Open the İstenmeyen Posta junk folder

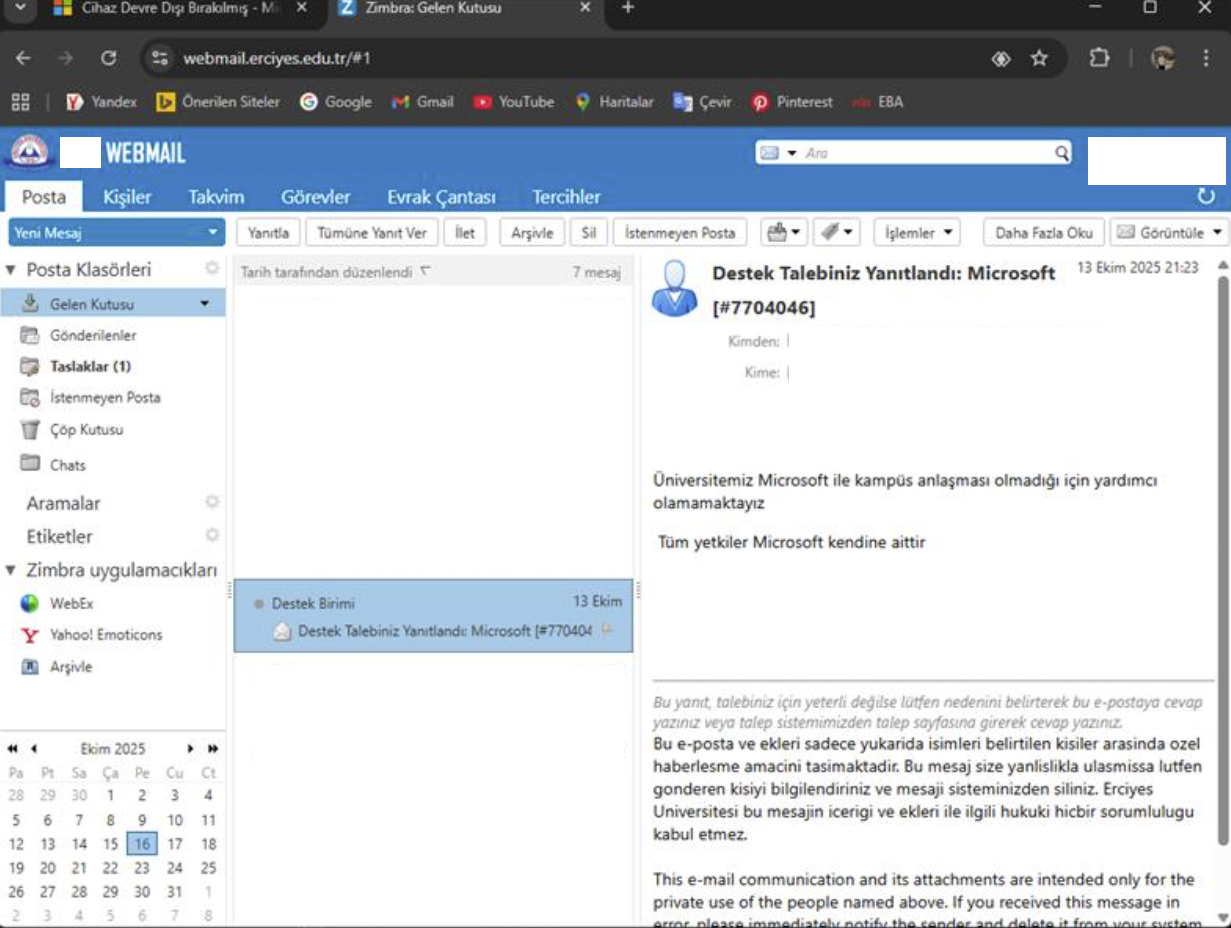[x=104, y=397]
